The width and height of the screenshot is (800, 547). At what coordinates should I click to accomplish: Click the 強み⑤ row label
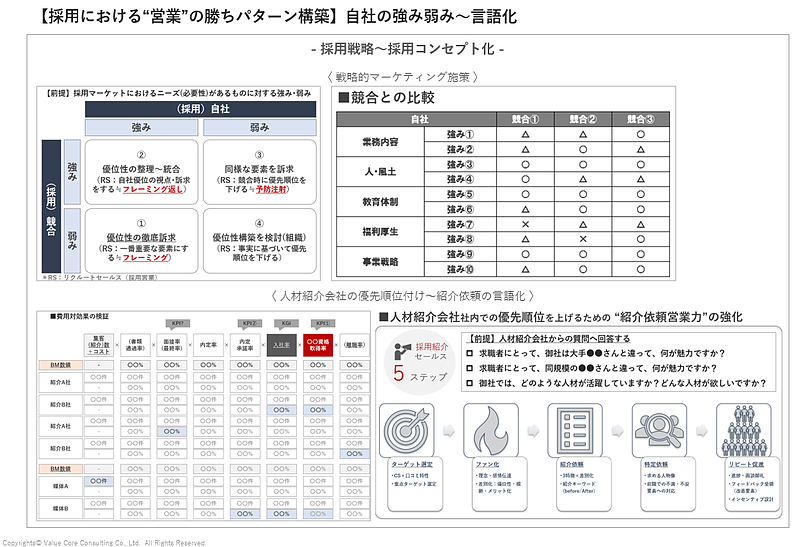coord(460,194)
